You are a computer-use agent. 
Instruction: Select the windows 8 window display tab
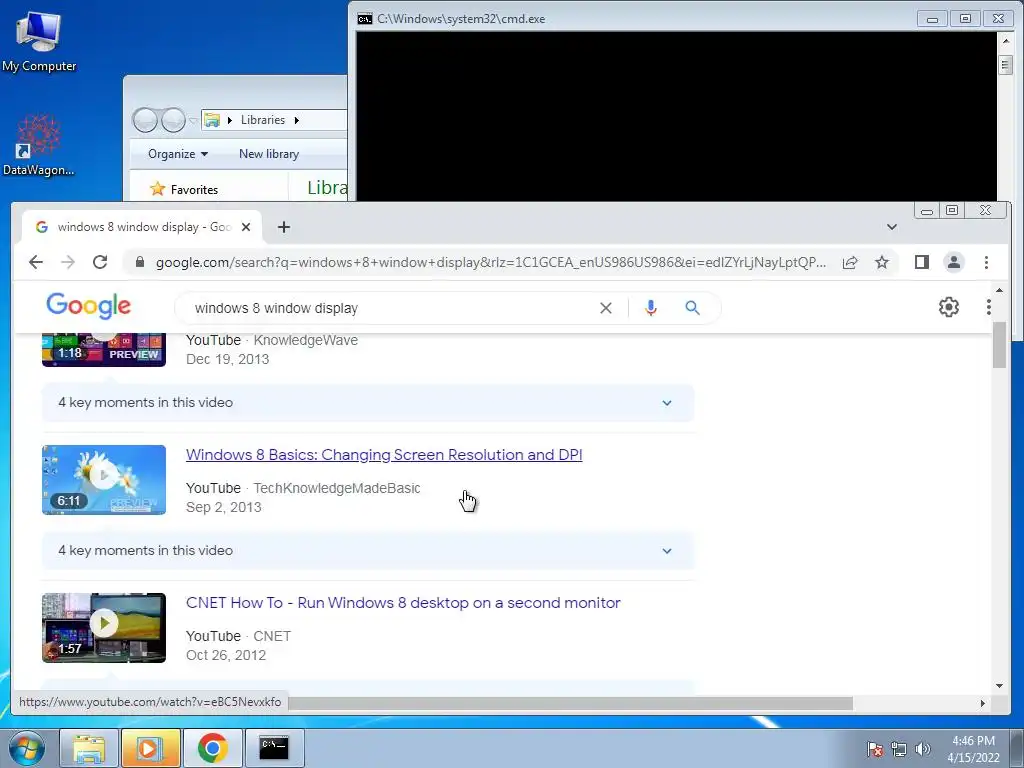click(x=141, y=227)
